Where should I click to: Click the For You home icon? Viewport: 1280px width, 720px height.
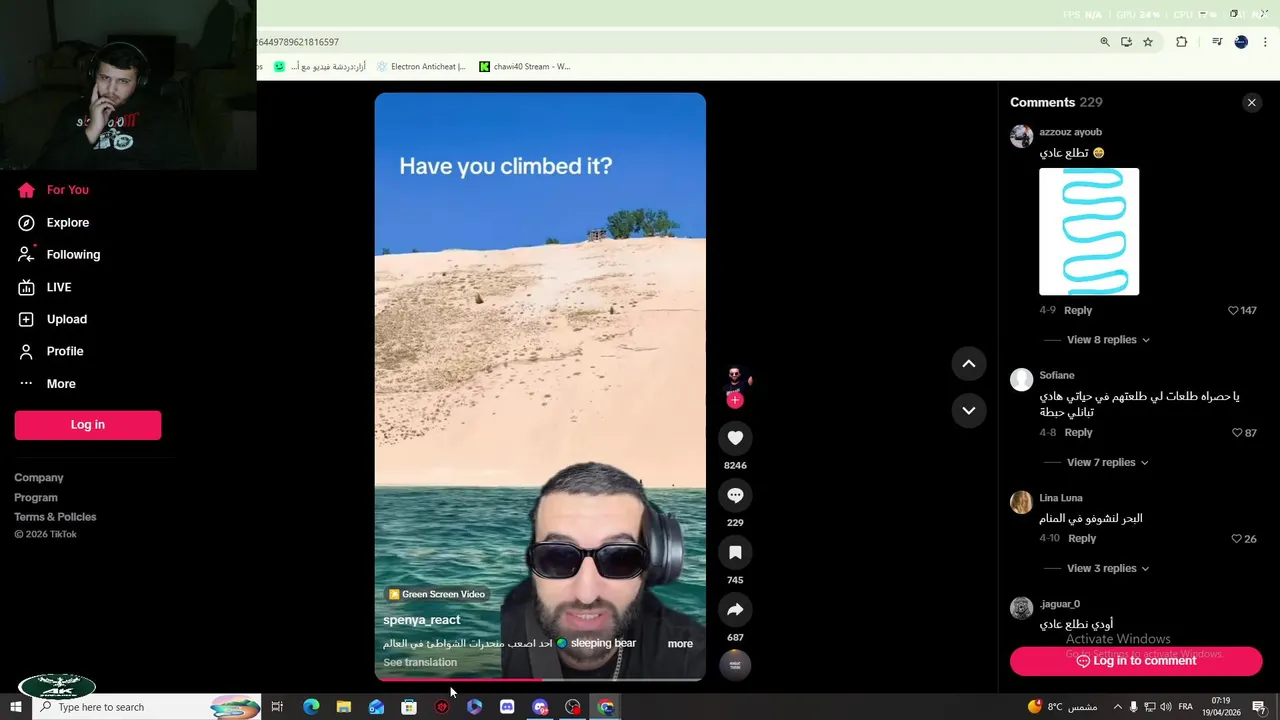(26, 190)
